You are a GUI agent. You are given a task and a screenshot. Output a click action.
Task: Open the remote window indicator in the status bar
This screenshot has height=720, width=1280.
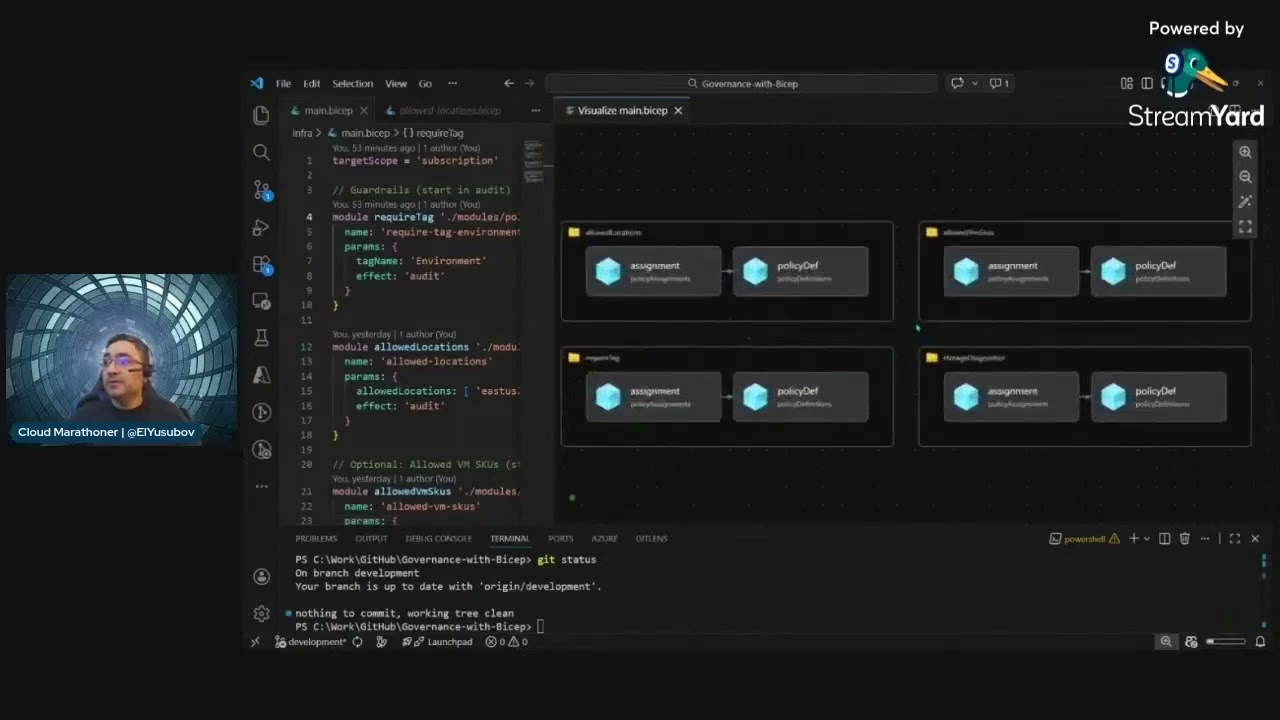256,642
